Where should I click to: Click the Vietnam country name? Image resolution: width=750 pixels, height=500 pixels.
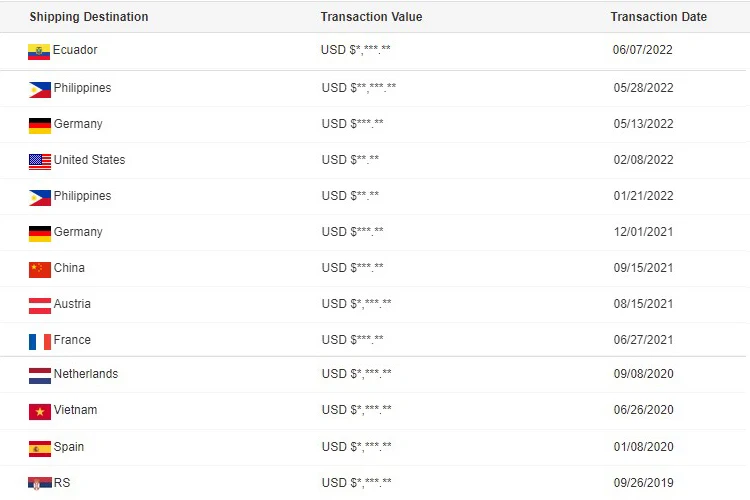[76, 410]
